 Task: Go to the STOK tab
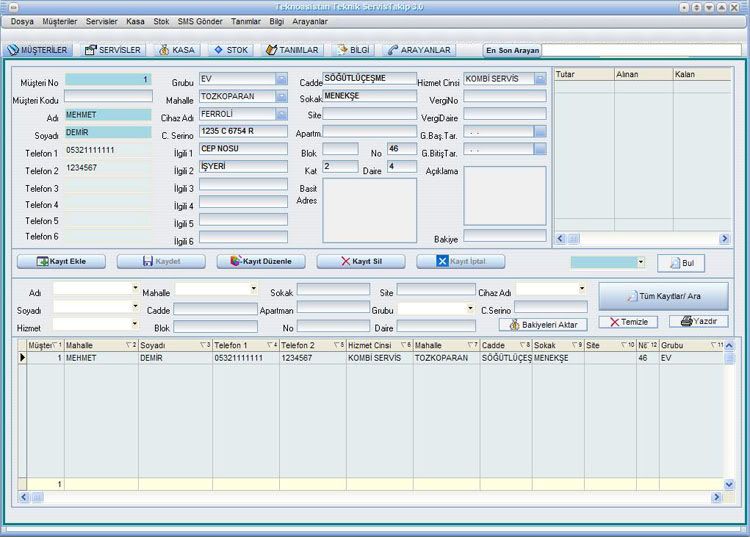[231, 50]
